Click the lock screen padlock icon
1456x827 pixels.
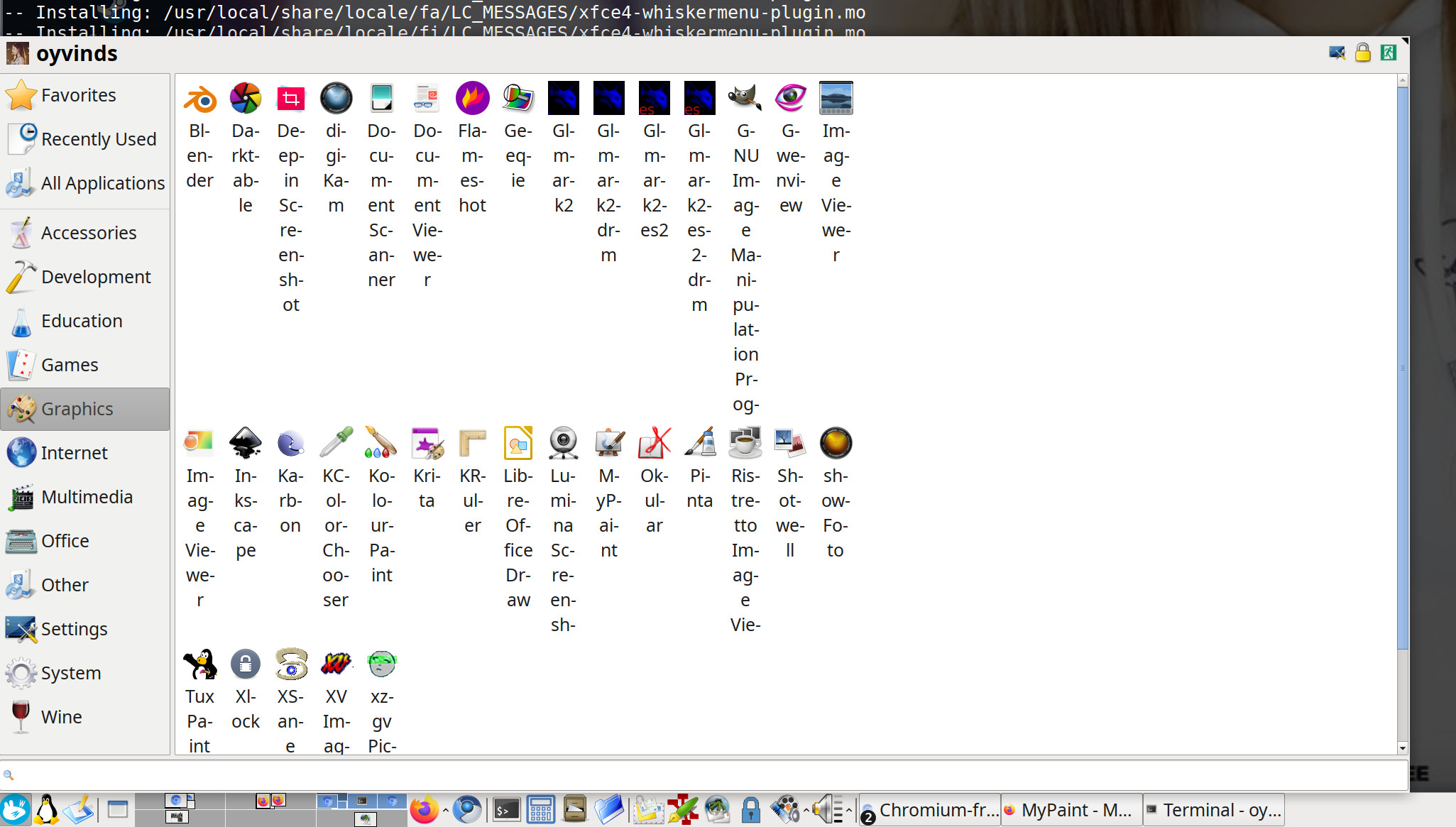click(1362, 53)
